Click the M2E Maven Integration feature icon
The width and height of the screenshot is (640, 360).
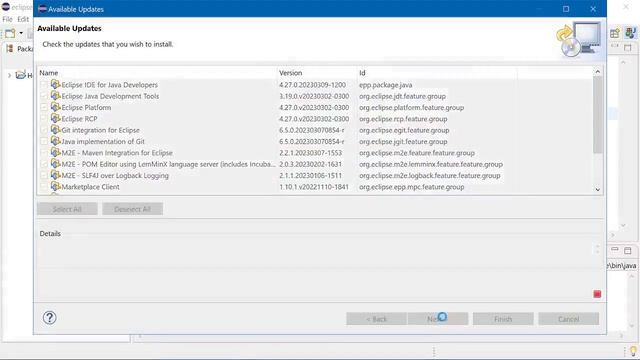click(x=56, y=153)
